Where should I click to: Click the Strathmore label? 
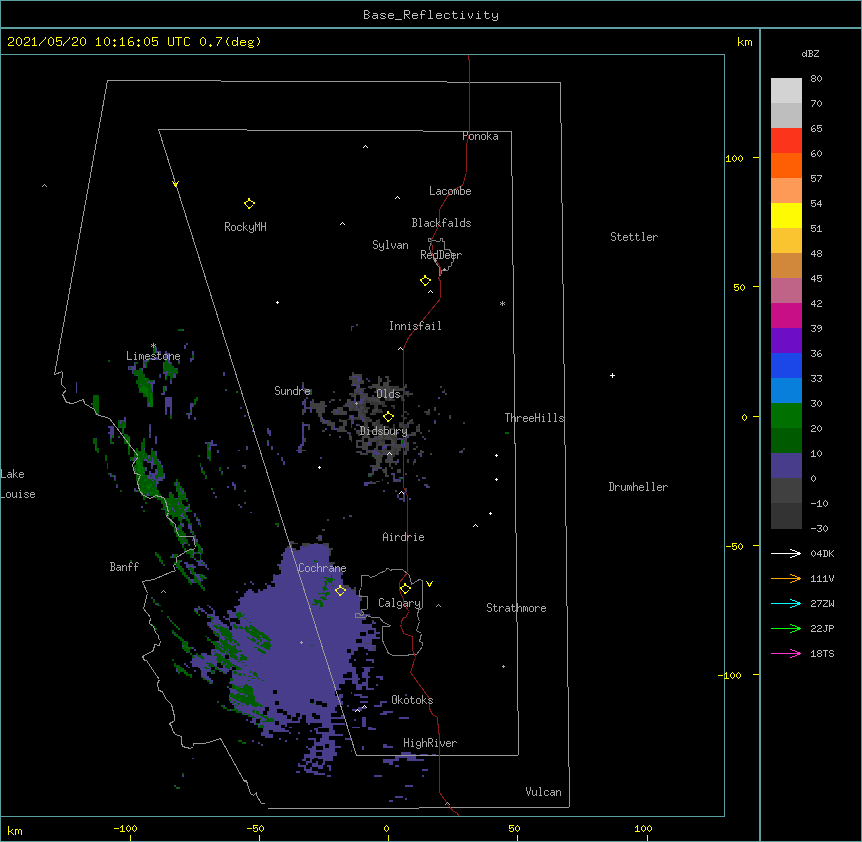pyautogui.click(x=516, y=608)
